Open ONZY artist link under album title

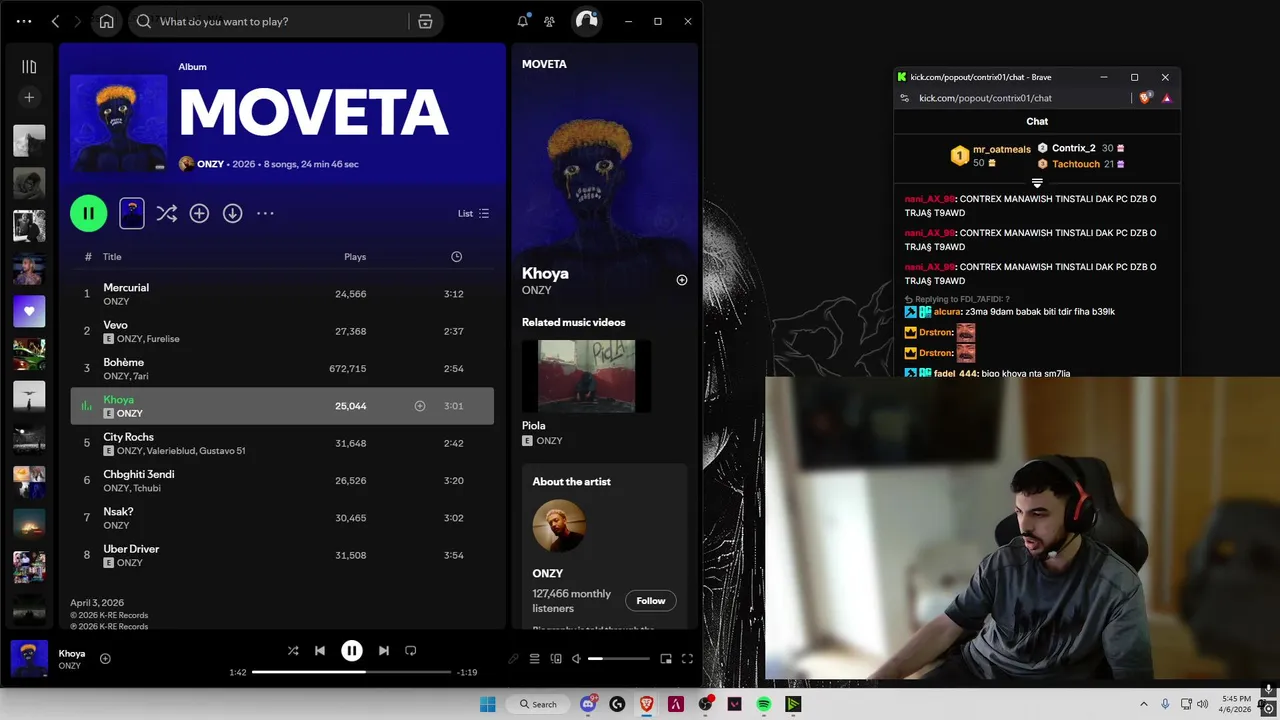(210, 164)
